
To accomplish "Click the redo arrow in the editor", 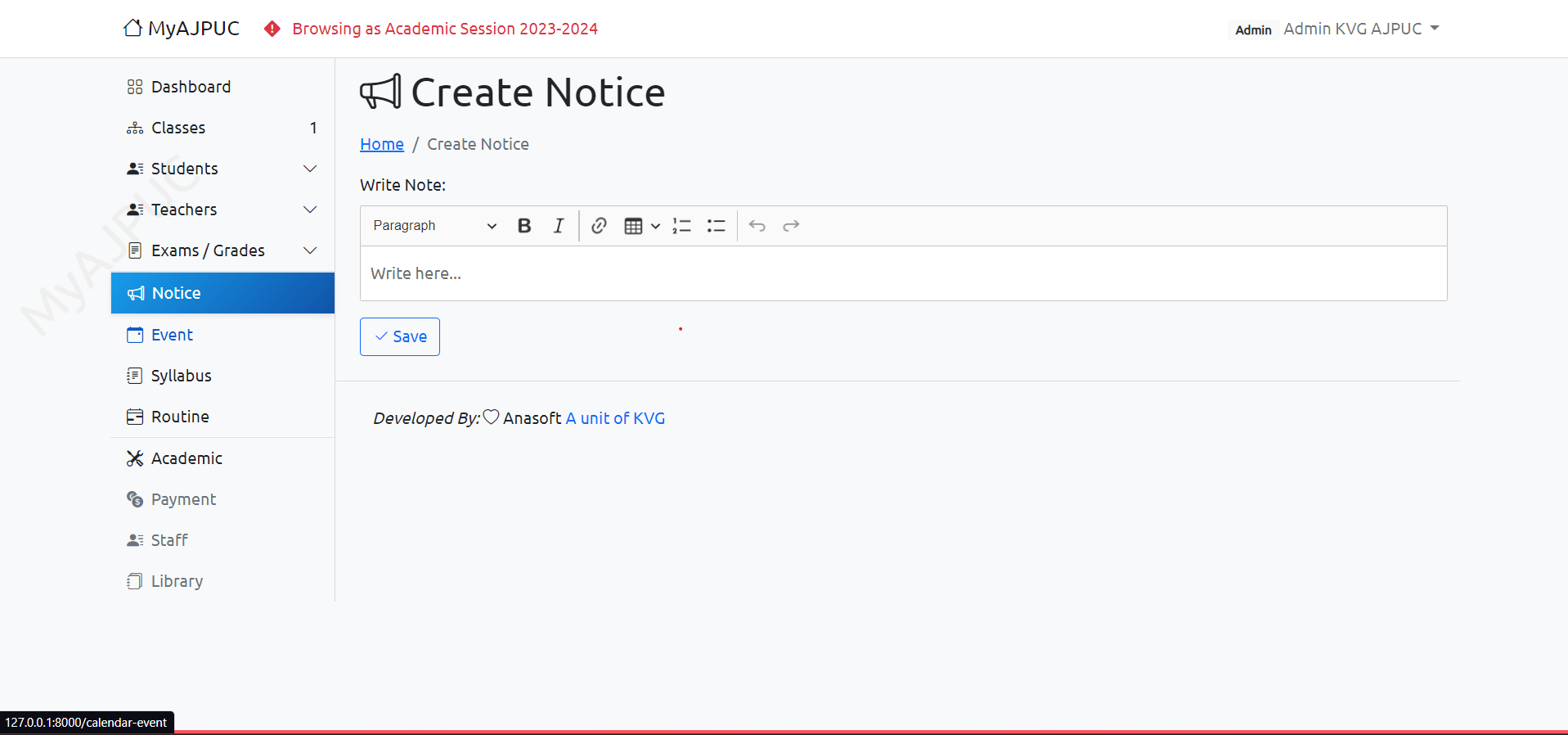I will coord(791,226).
